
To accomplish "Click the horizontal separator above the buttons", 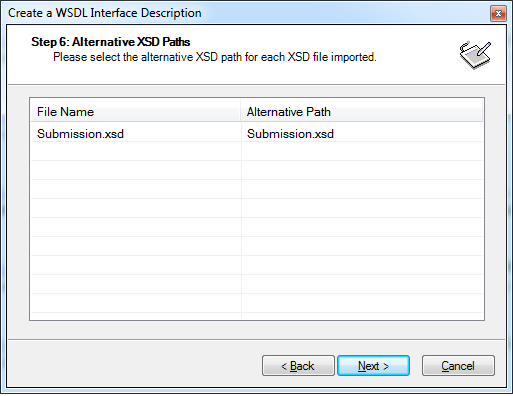I will pos(256,340).
